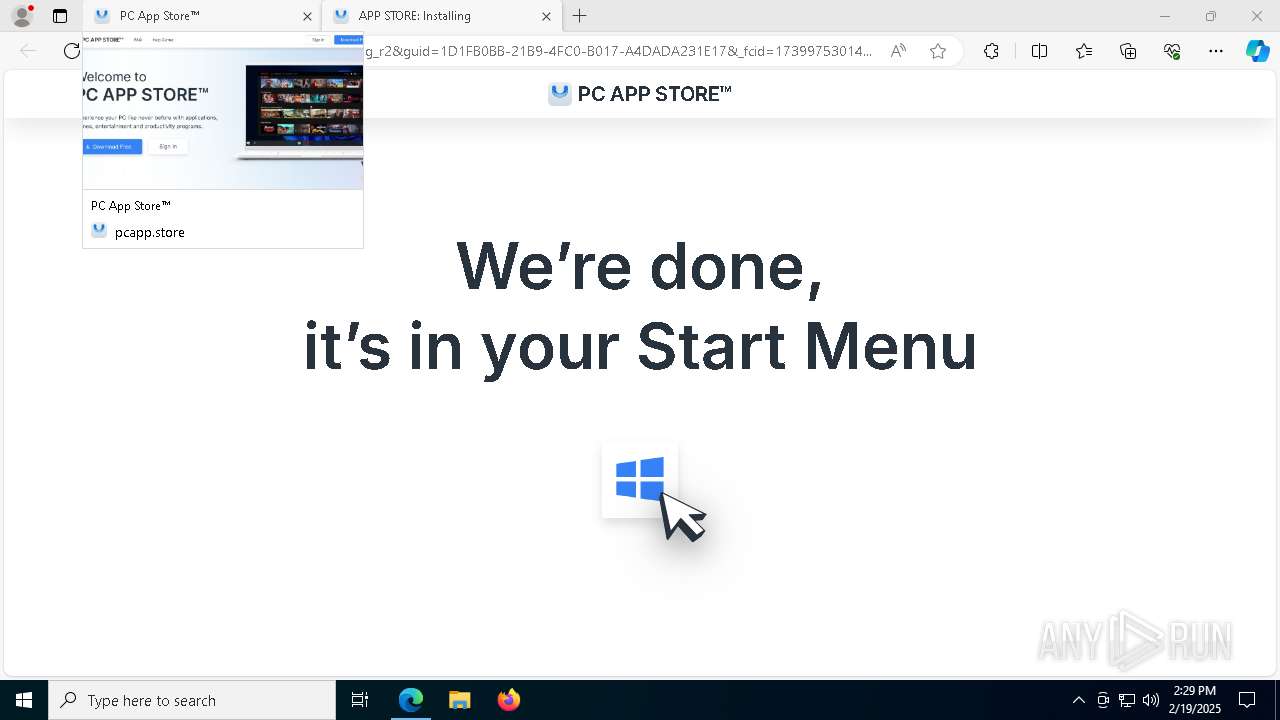This screenshot has height=720, width=1280.
Task: Click the taskbar search box
Action: [x=192, y=700]
